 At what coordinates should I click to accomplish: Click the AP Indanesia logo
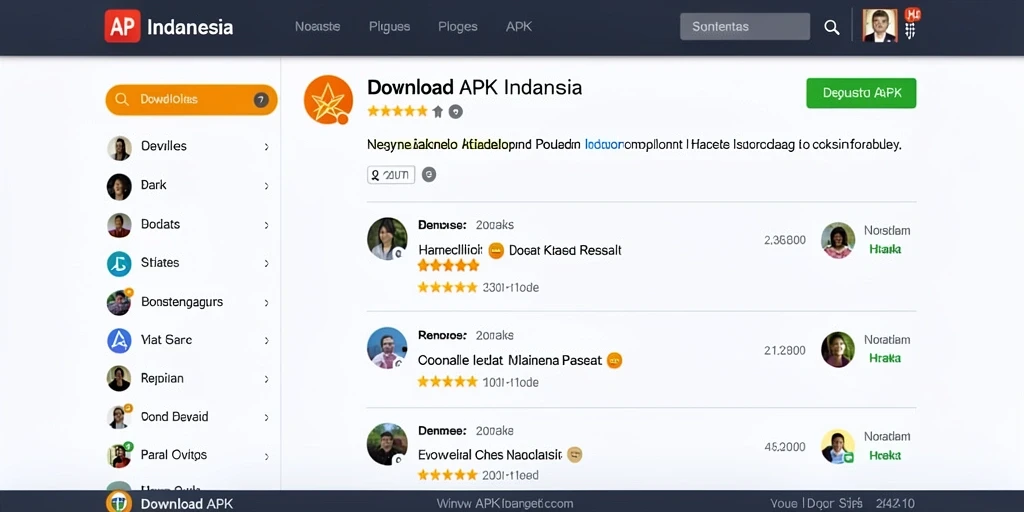[168, 27]
